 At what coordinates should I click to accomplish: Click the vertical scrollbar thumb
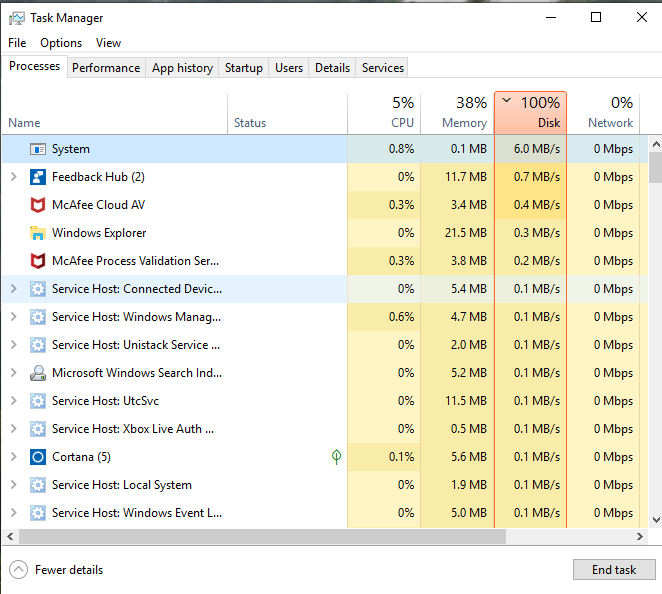[x=656, y=168]
